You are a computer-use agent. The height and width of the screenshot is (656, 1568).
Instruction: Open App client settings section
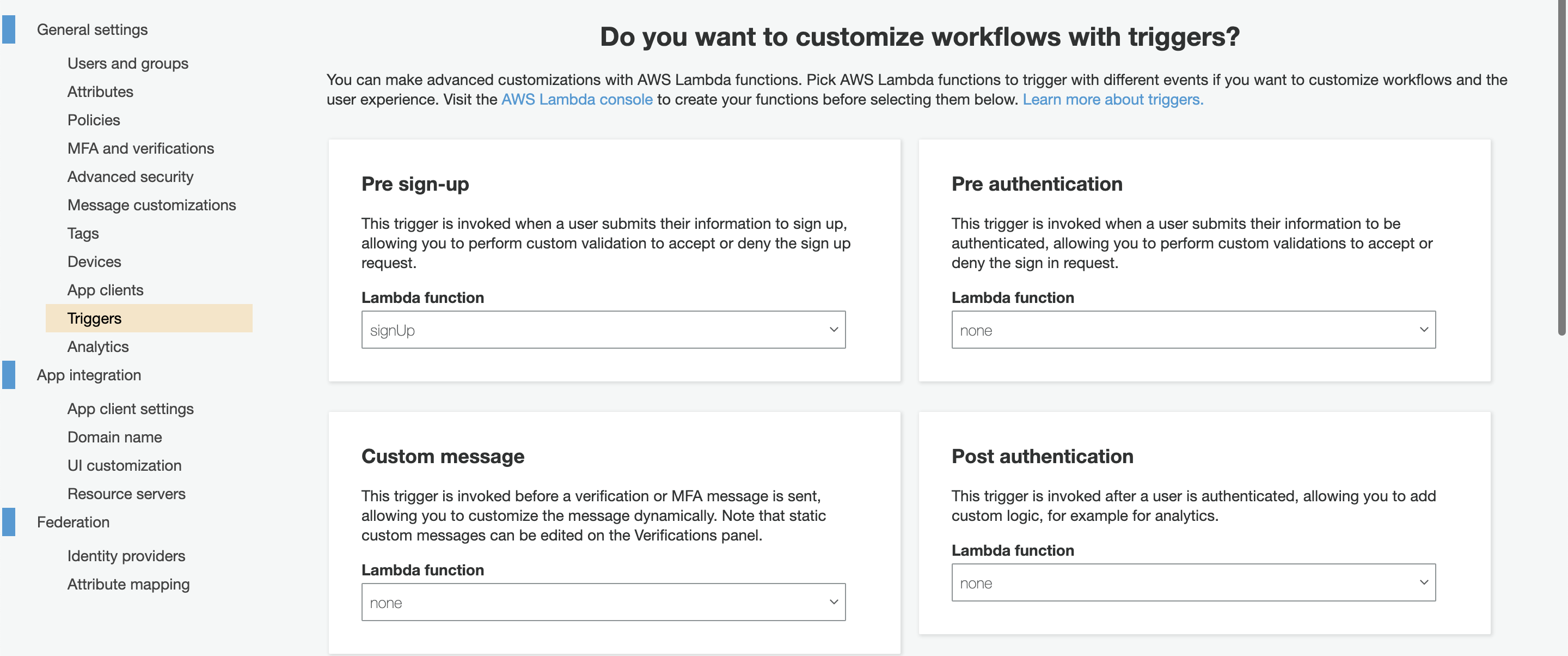click(131, 407)
